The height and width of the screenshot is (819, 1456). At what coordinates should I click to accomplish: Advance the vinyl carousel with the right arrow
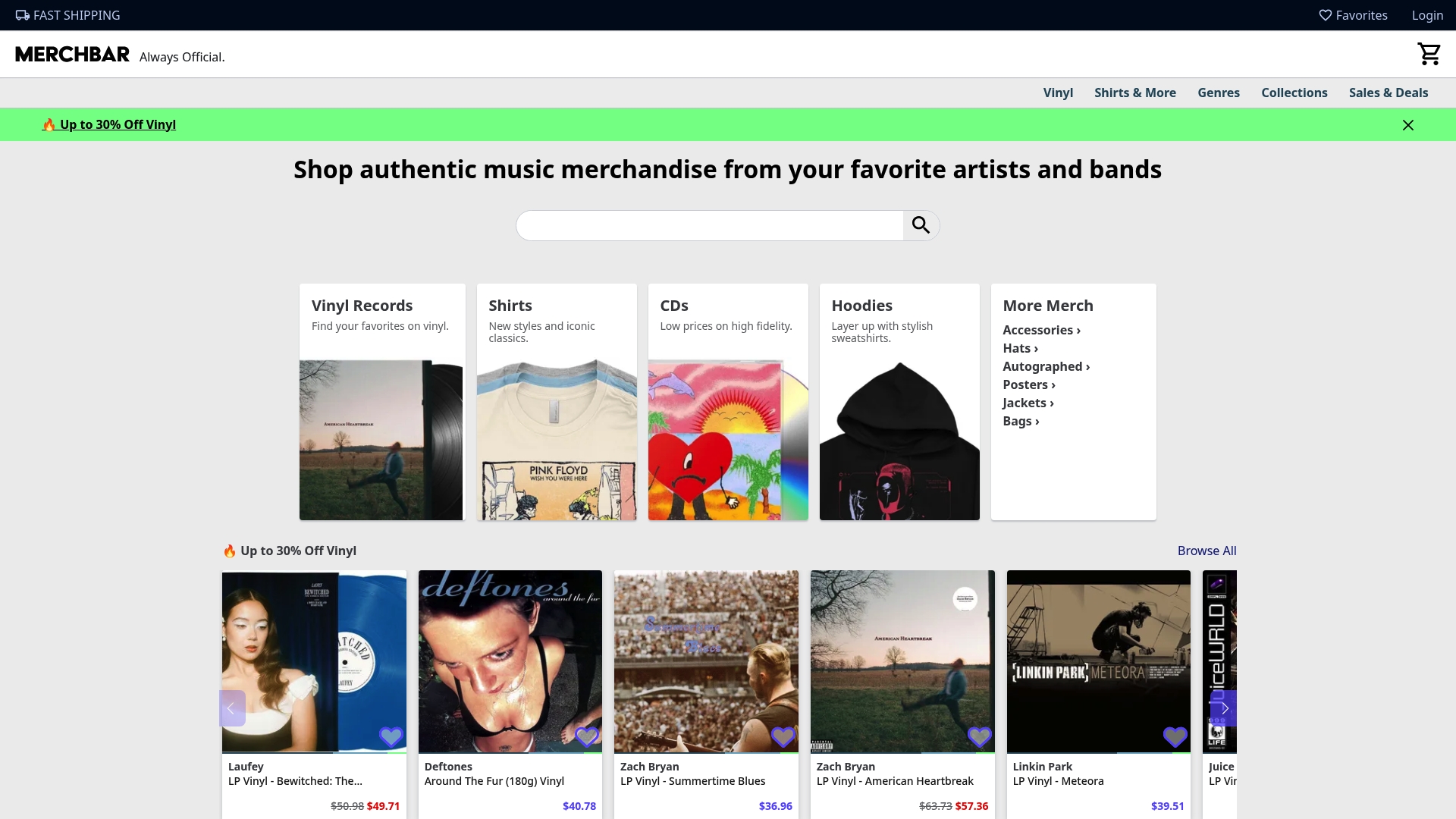tap(1224, 708)
